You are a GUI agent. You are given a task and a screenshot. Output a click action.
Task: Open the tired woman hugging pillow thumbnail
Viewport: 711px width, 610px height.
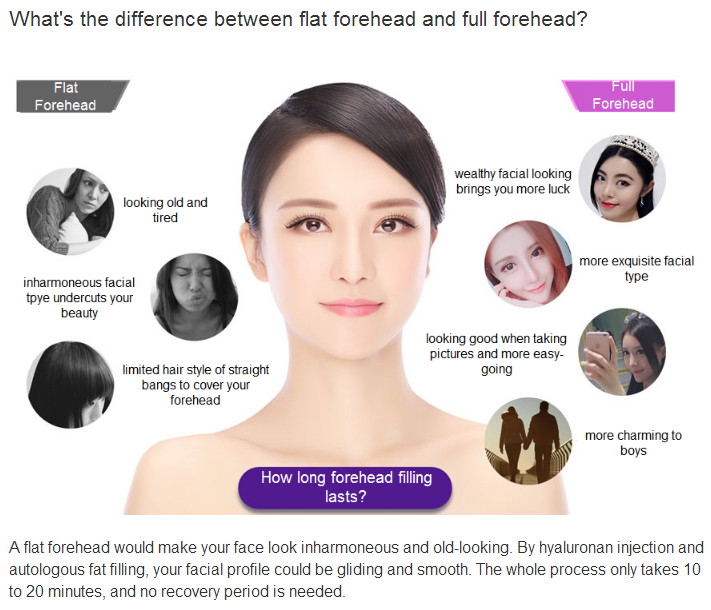point(70,211)
